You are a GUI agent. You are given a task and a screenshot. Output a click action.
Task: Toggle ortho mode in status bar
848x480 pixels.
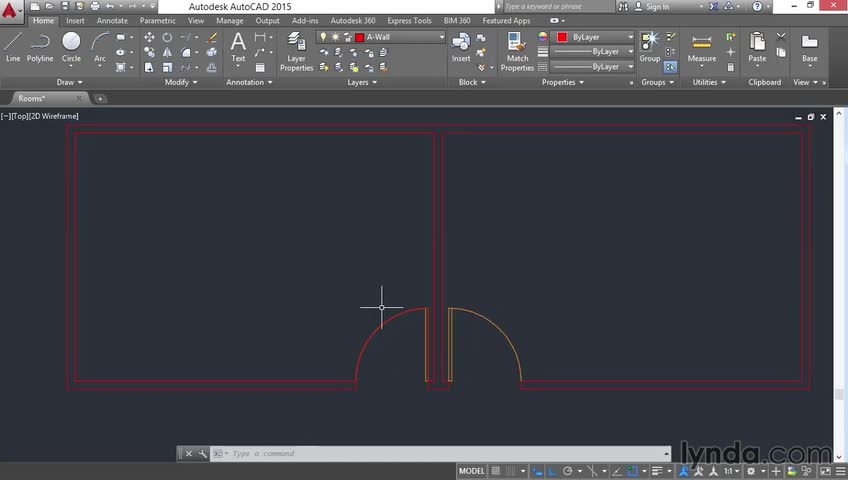[x=552, y=471]
